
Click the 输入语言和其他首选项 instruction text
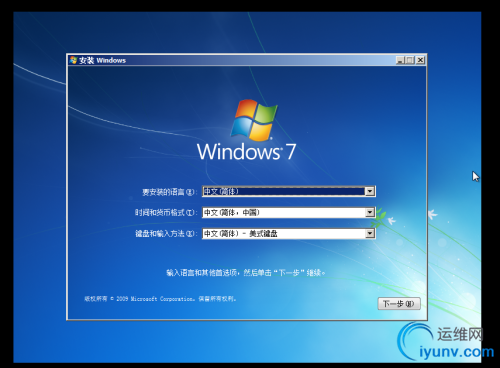(x=246, y=273)
